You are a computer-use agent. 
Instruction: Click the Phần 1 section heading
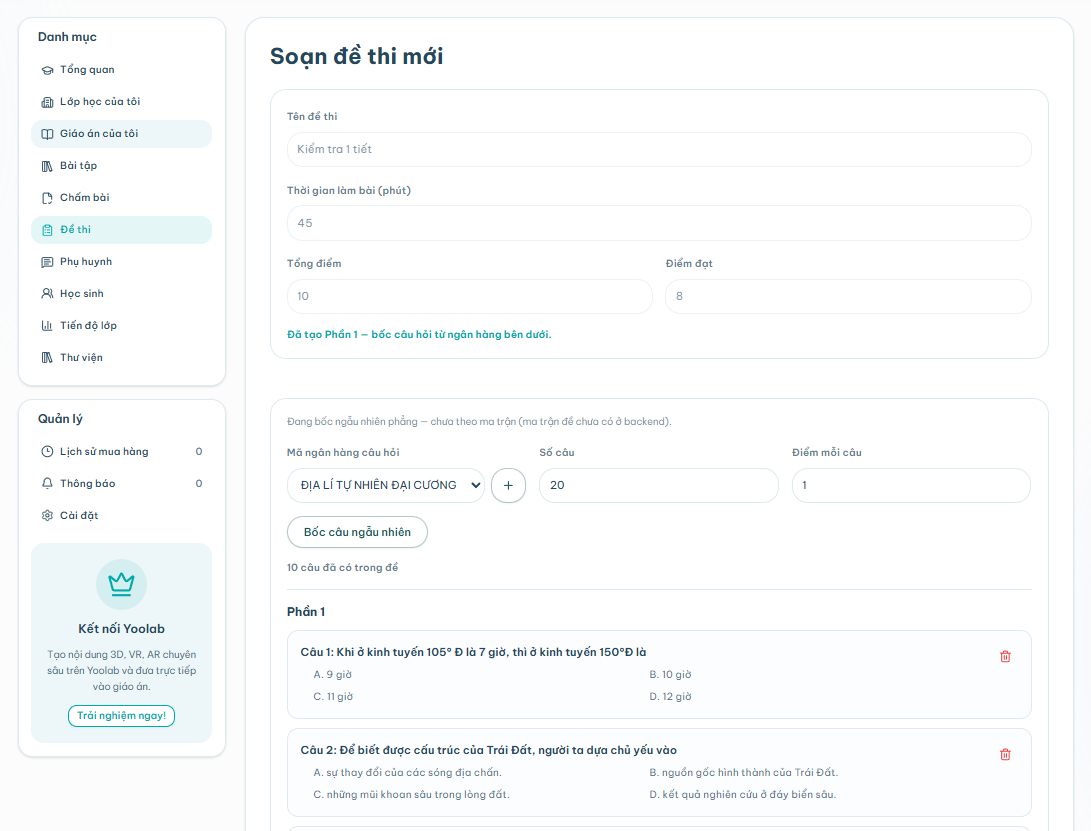pyautogui.click(x=306, y=612)
